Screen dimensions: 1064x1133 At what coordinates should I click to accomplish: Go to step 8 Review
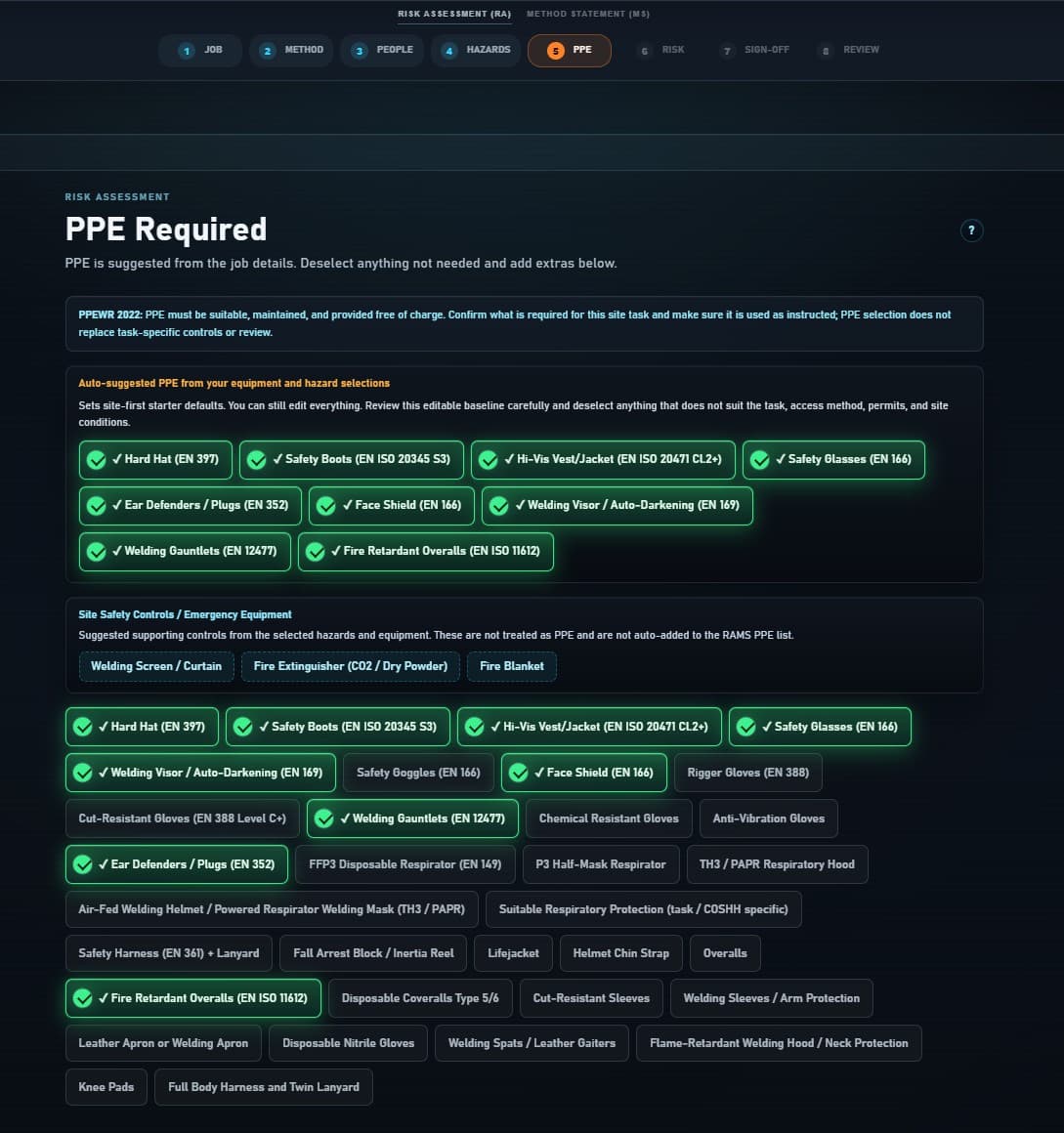coord(849,51)
